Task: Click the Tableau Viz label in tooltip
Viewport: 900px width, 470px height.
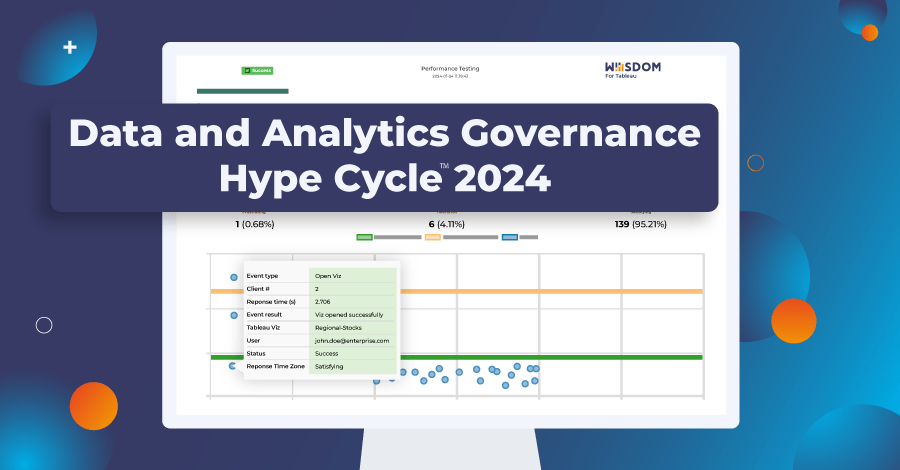Action: [x=263, y=328]
